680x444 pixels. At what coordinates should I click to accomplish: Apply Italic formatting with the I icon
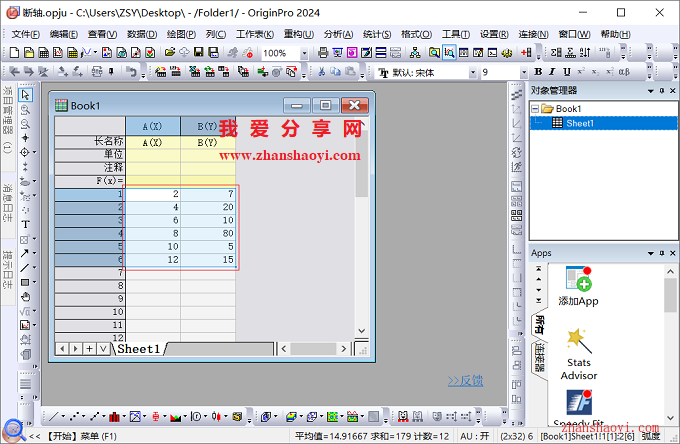click(x=552, y=72)
